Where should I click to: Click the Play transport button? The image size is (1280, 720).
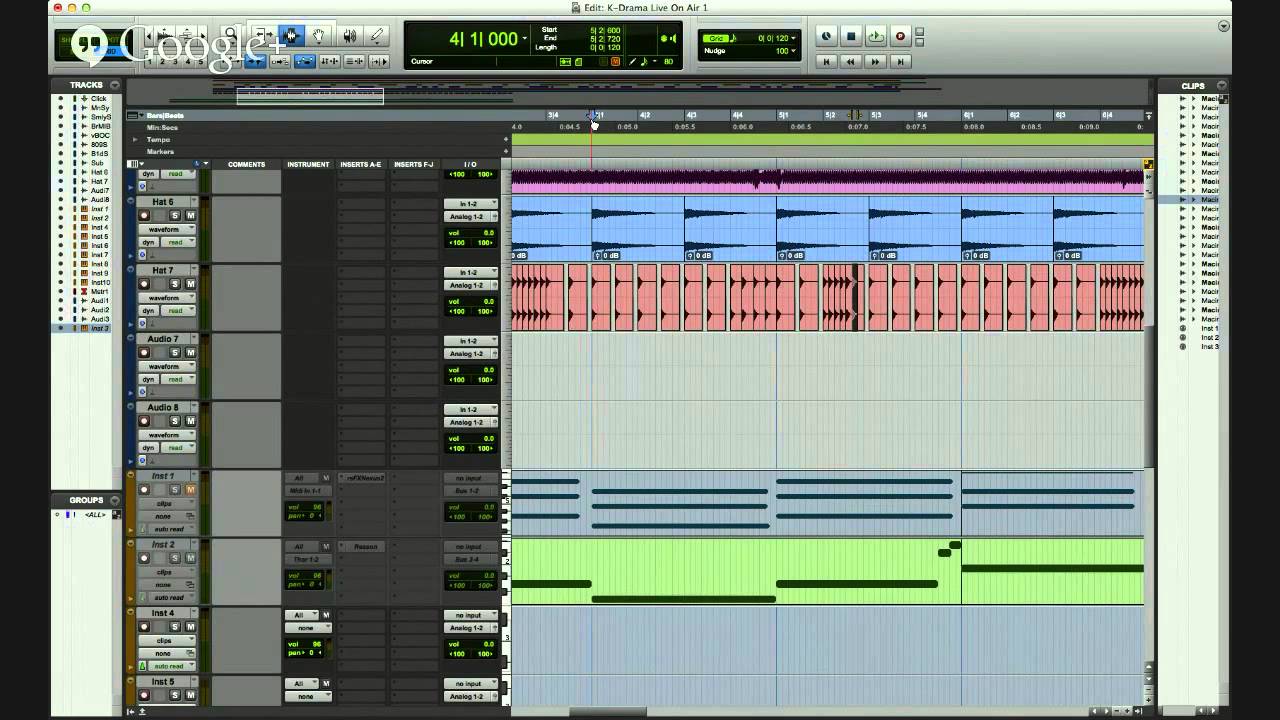pos(876,37)
